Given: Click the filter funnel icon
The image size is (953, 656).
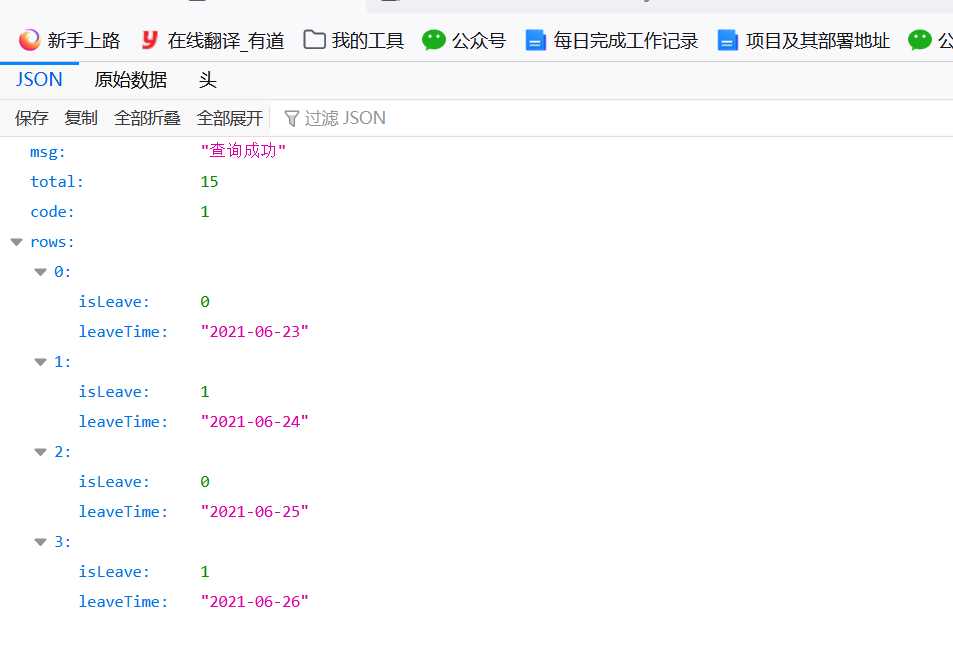Looking at the screenshot, I should tap(292, 118).
